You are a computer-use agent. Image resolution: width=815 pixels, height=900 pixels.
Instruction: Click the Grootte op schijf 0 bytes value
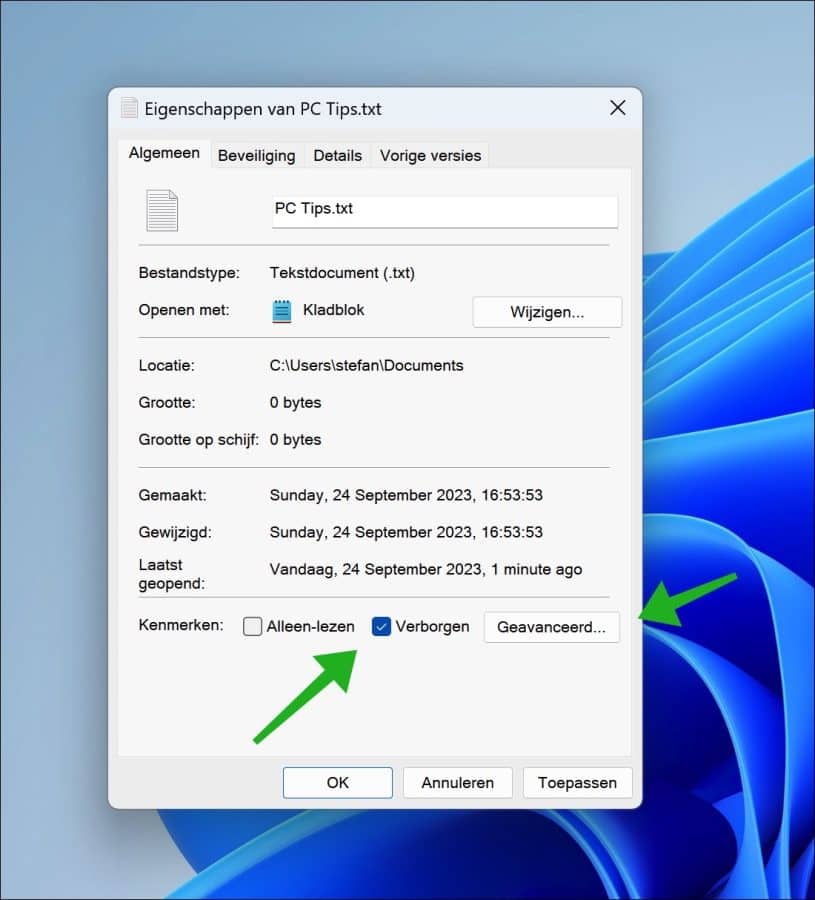(x=295, y=440)
